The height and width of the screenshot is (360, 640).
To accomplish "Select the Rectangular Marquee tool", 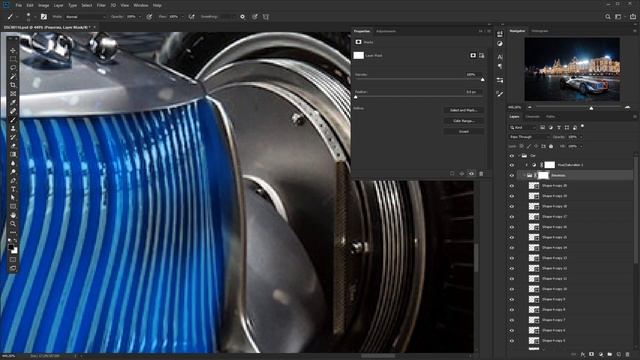I will [13, 59].
